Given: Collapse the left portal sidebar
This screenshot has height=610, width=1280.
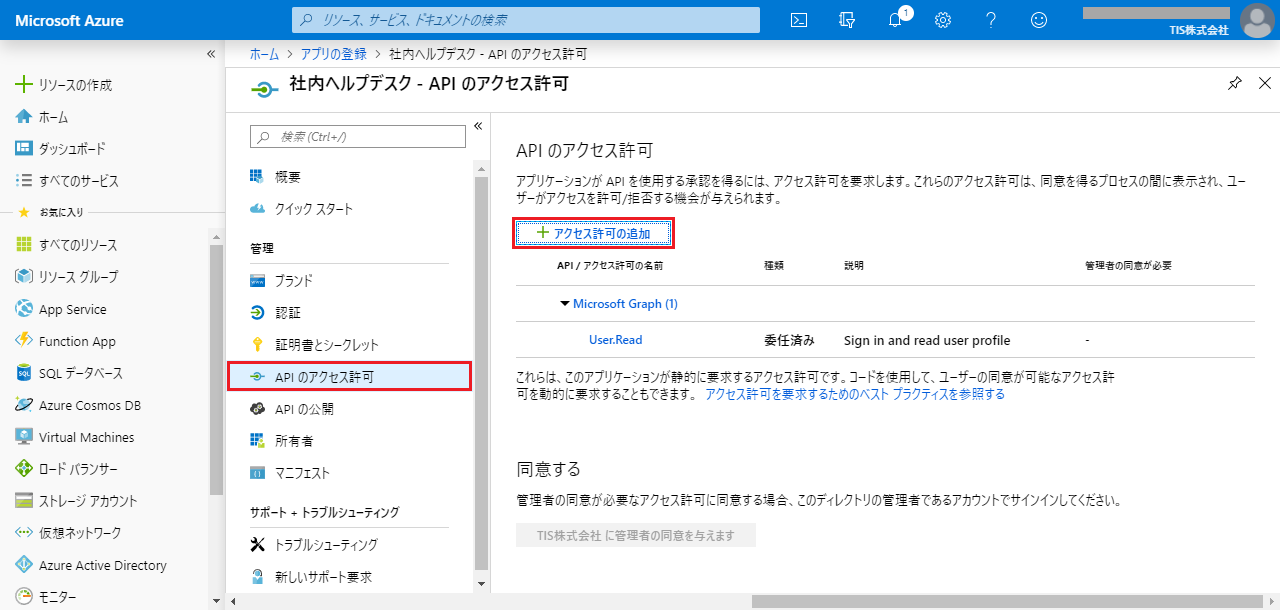Looking at the screenshot, I should pyautogui.click(x=211, y=53).
